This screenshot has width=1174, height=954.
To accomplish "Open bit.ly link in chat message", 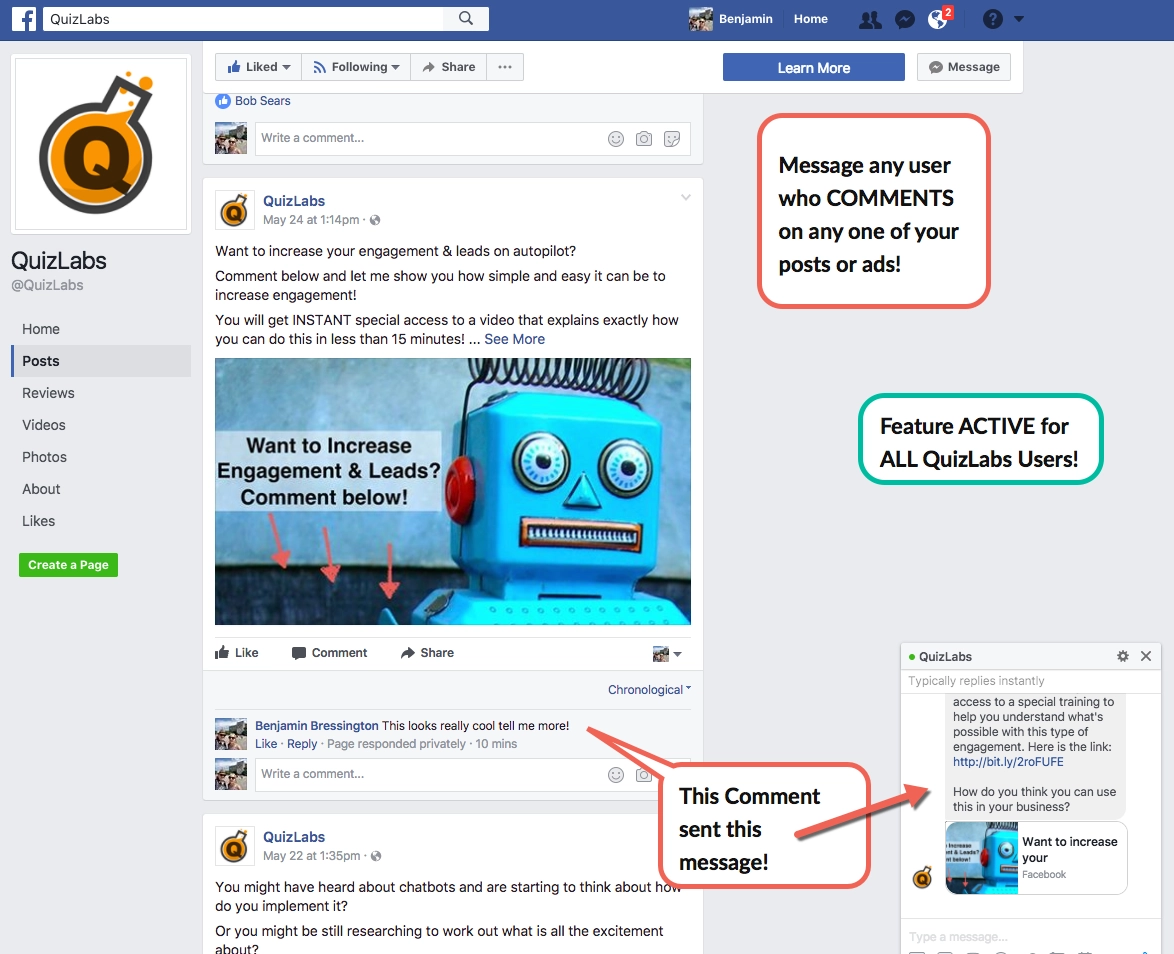I will point(1008,762).
